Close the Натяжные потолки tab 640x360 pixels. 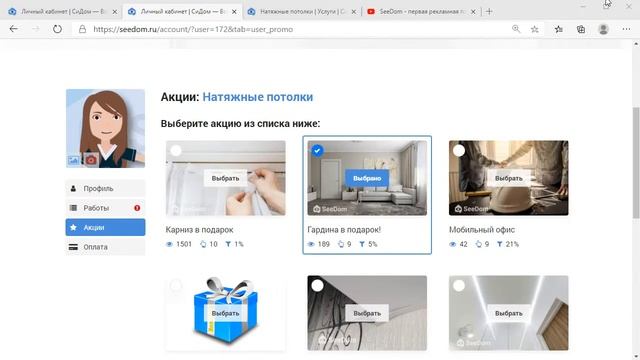pyautogui.click(x=353, y=12)
